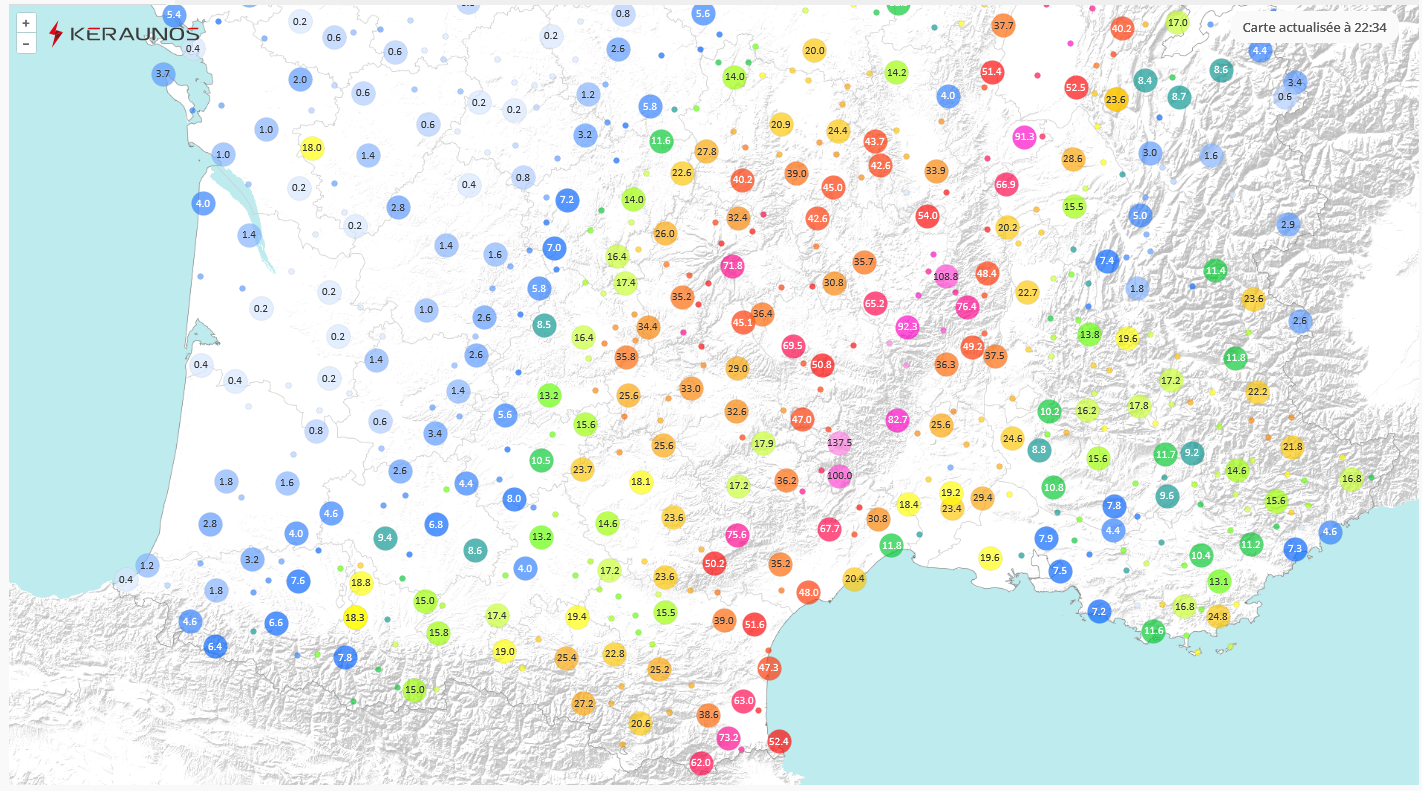This screenshot has height=791, width=1422.
Task: Select the 43.7 station marker
Action: coord(875,142)
